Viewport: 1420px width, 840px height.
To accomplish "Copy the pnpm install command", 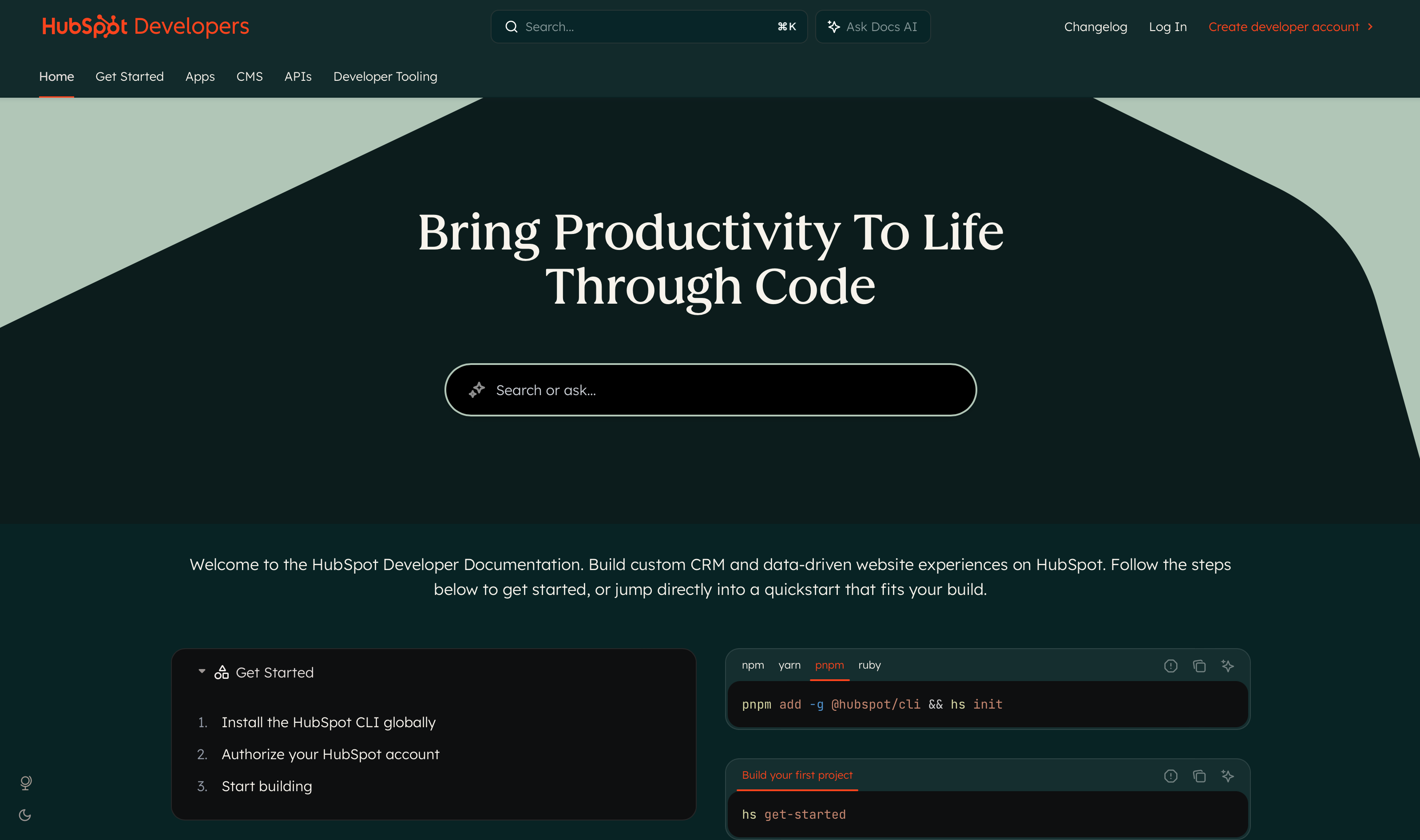I will 1199,666.
